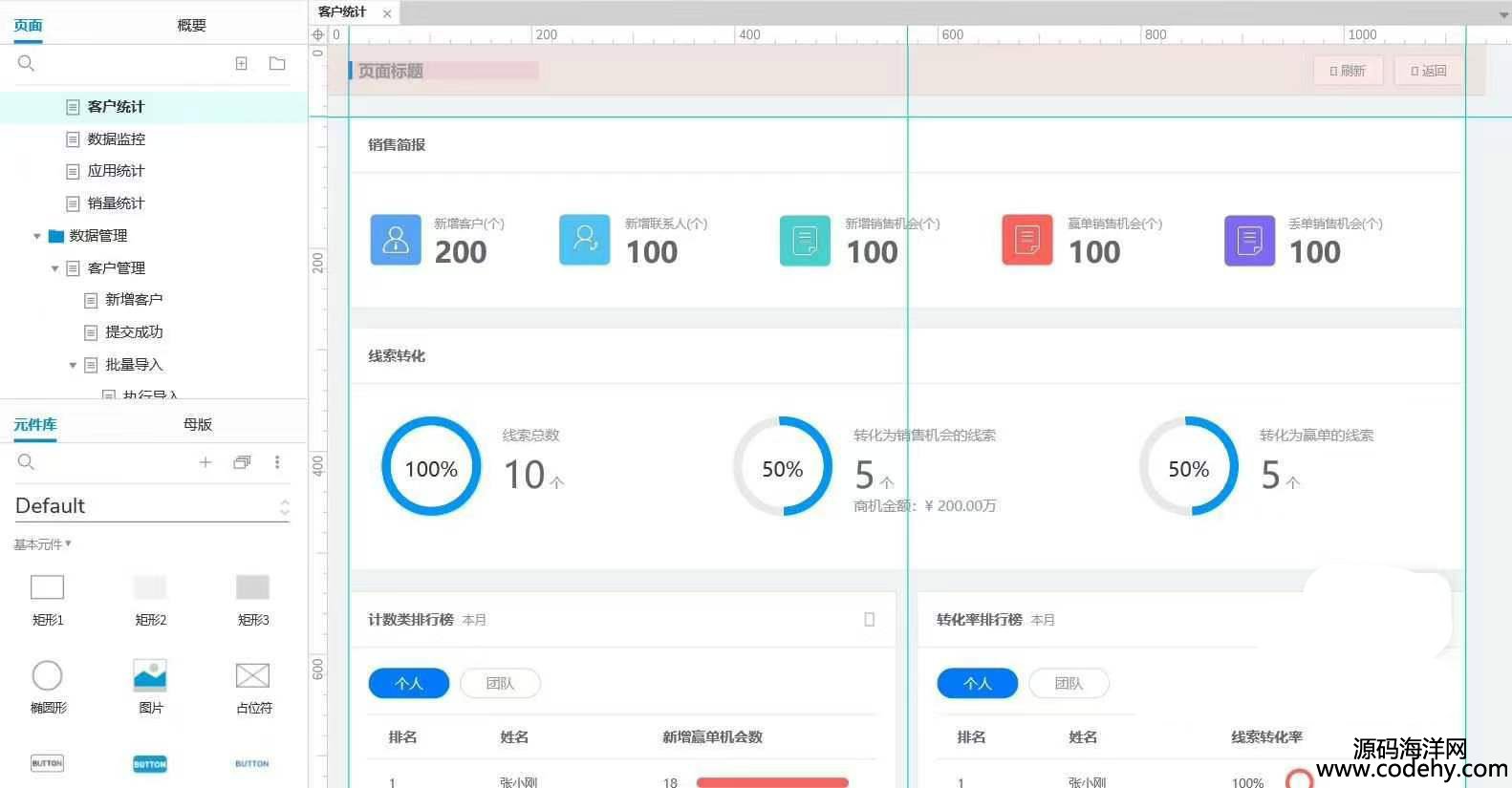
Task: Click the plus icon to add a library
Action: pos(205,462)
